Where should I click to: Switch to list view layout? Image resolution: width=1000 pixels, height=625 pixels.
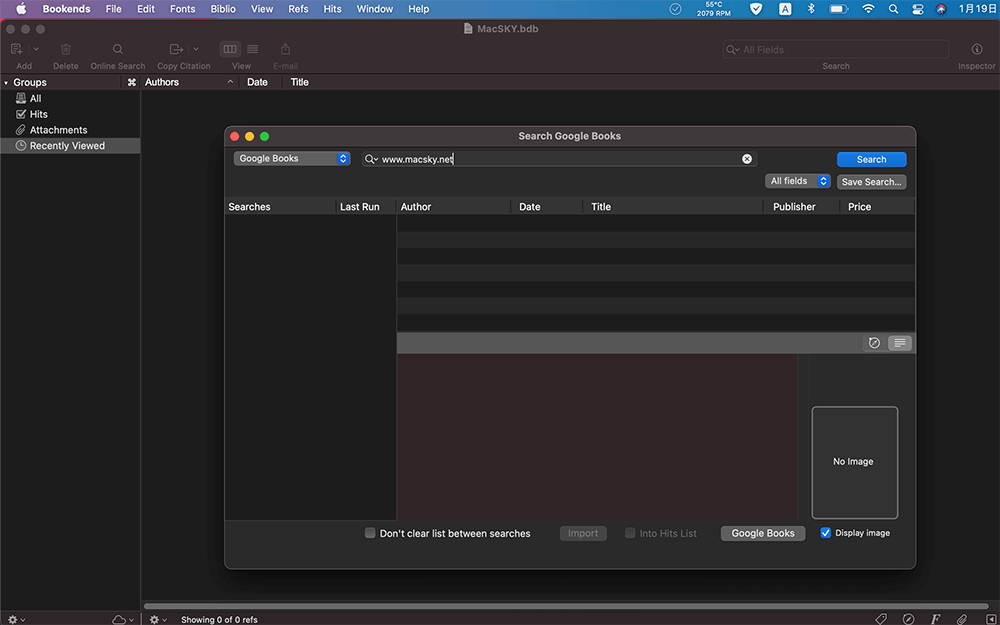[x=253, y=49]
